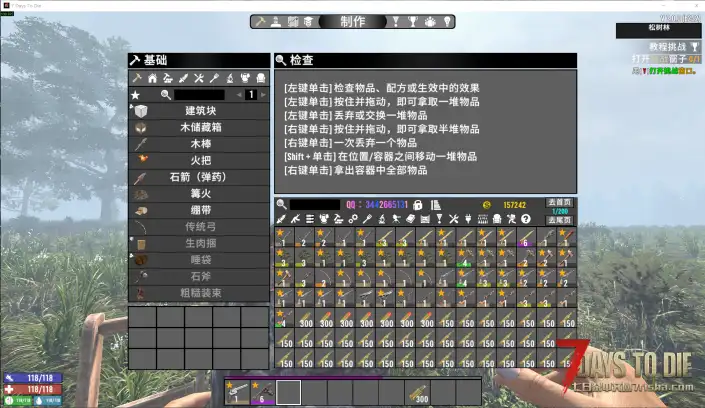Select the armor recipe category
Viewport: 705px width, 408px height.
point(245,78)
